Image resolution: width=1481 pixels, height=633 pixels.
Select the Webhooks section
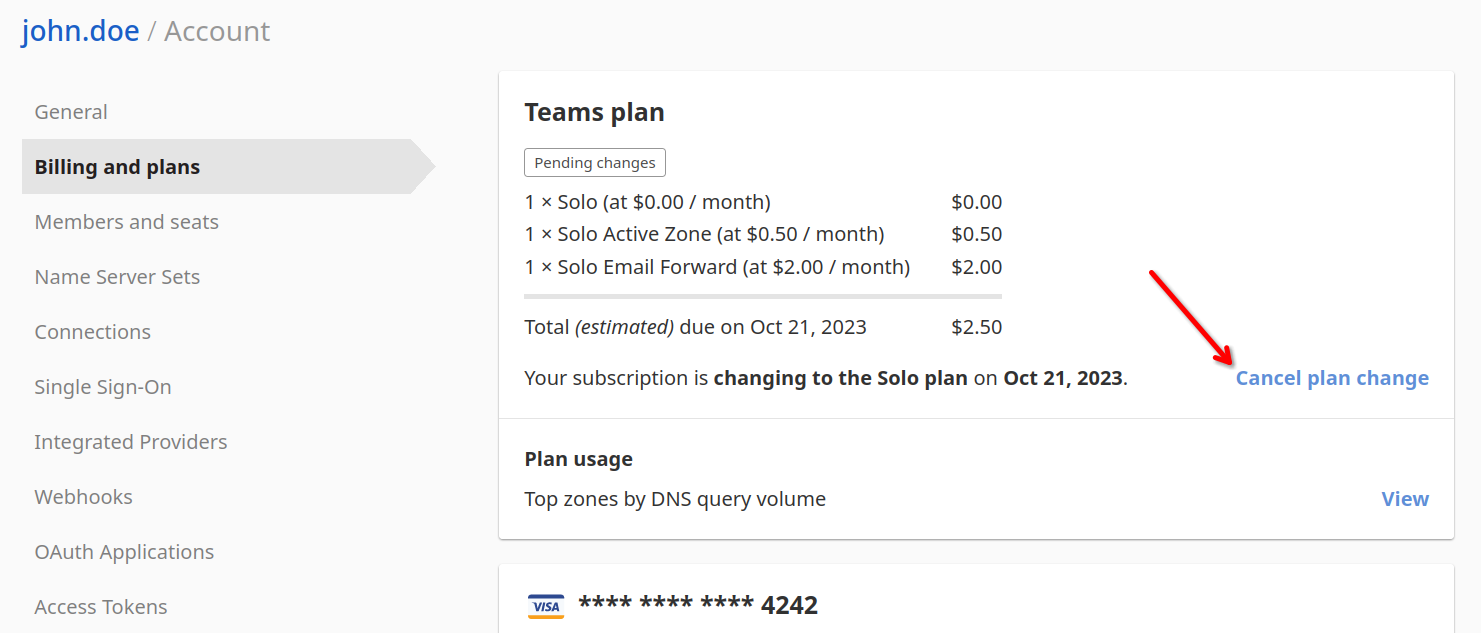(83, 496)
